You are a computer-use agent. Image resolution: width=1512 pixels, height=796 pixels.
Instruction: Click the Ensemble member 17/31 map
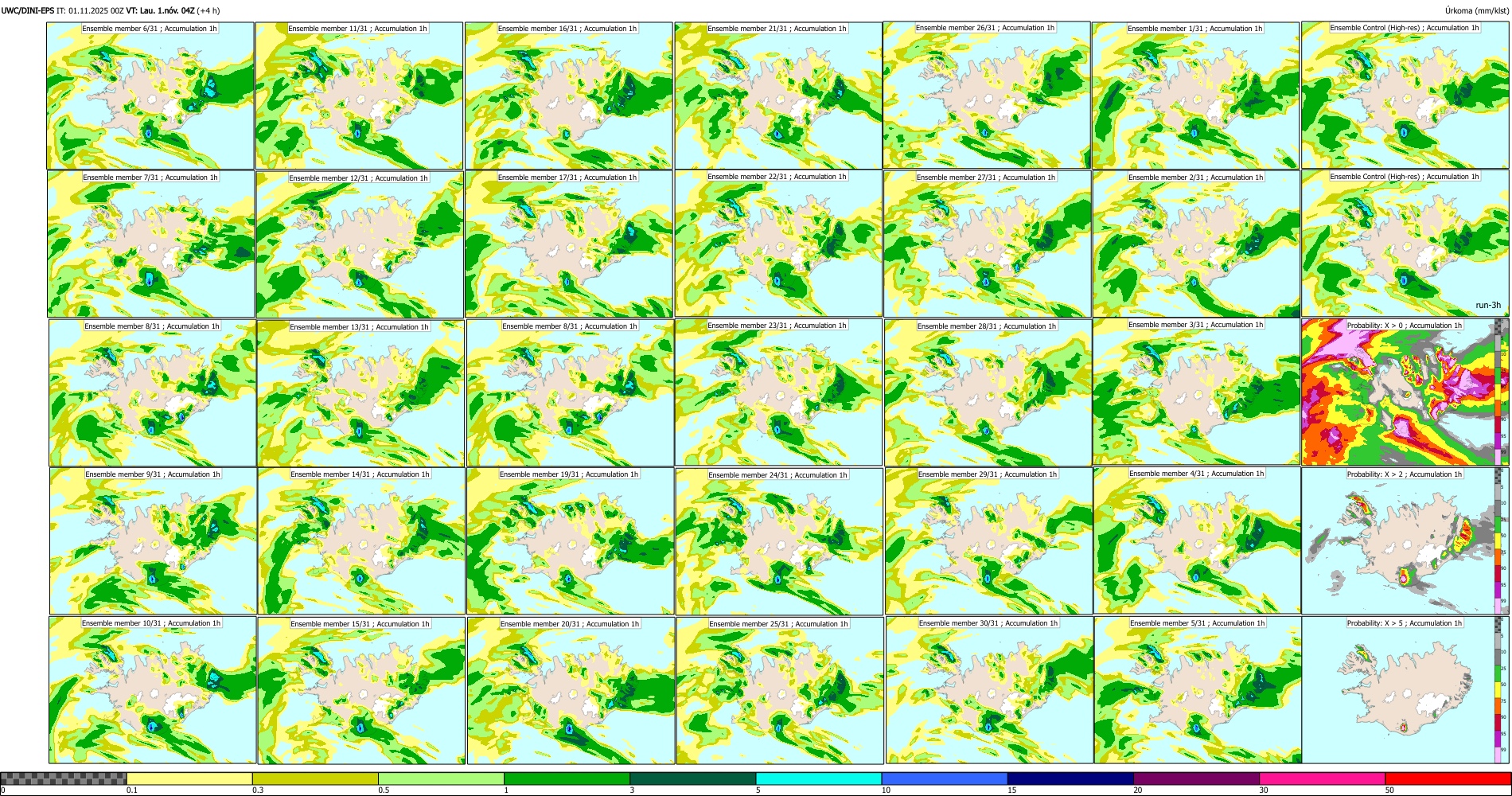[569, 244]
